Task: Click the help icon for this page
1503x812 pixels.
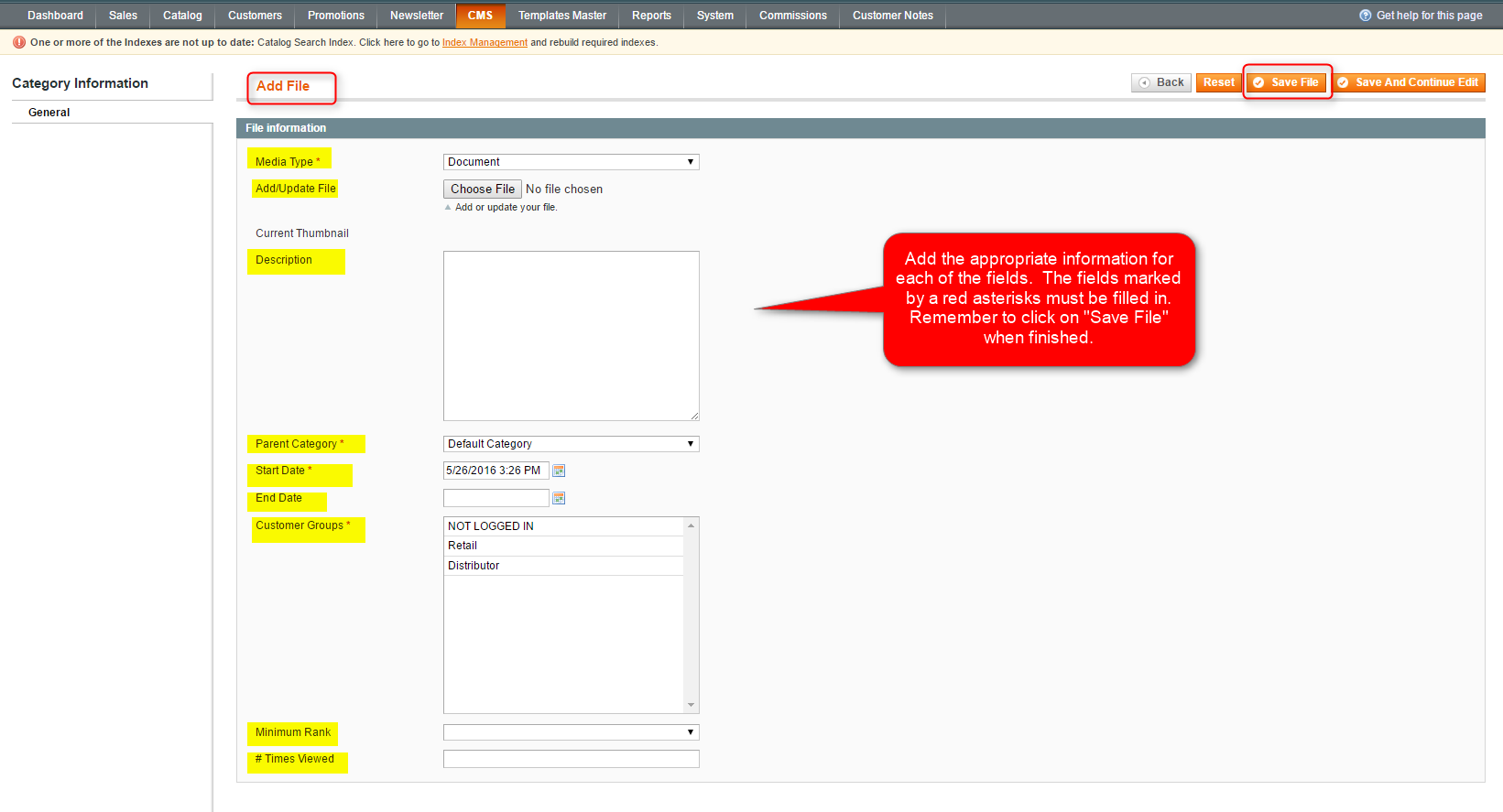Action: tap(1365, 16)
